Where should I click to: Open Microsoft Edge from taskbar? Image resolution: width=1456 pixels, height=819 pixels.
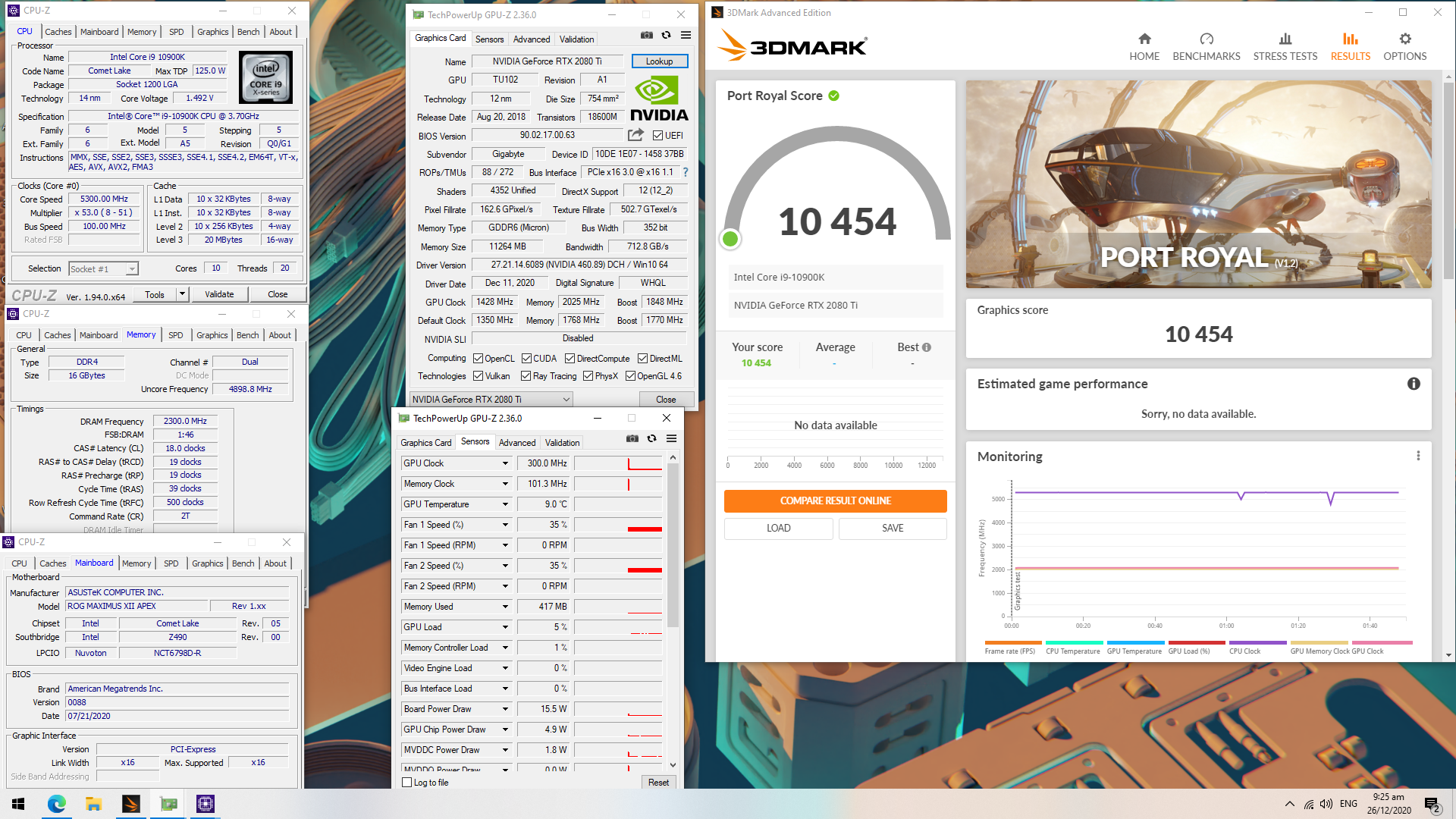pos(56,804)
